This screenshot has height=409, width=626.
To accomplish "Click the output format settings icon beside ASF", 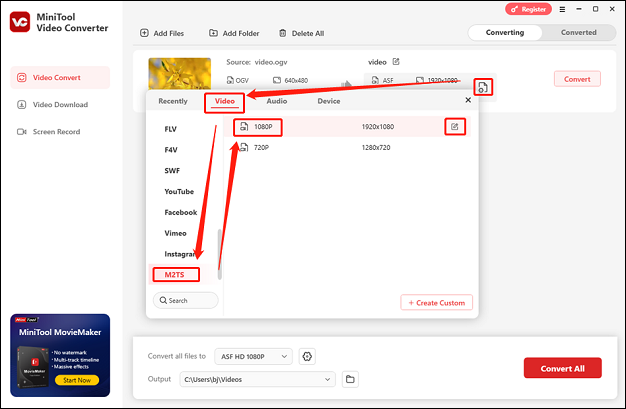I will click(x=483, y=87).
